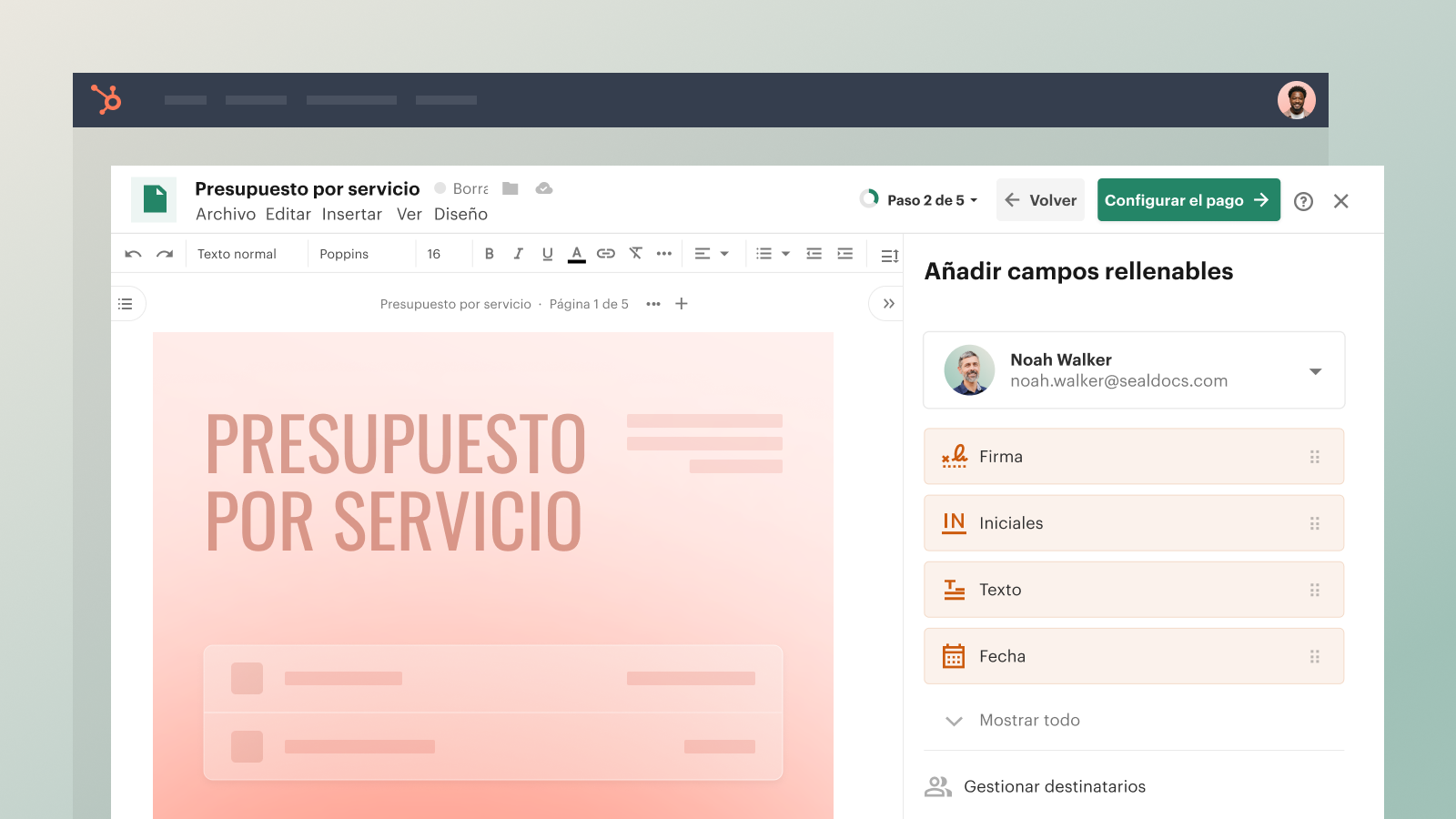Viewport: 1456px width, 819px height.
Task: Click the undo arrow icon
Action: click(133, 254)
